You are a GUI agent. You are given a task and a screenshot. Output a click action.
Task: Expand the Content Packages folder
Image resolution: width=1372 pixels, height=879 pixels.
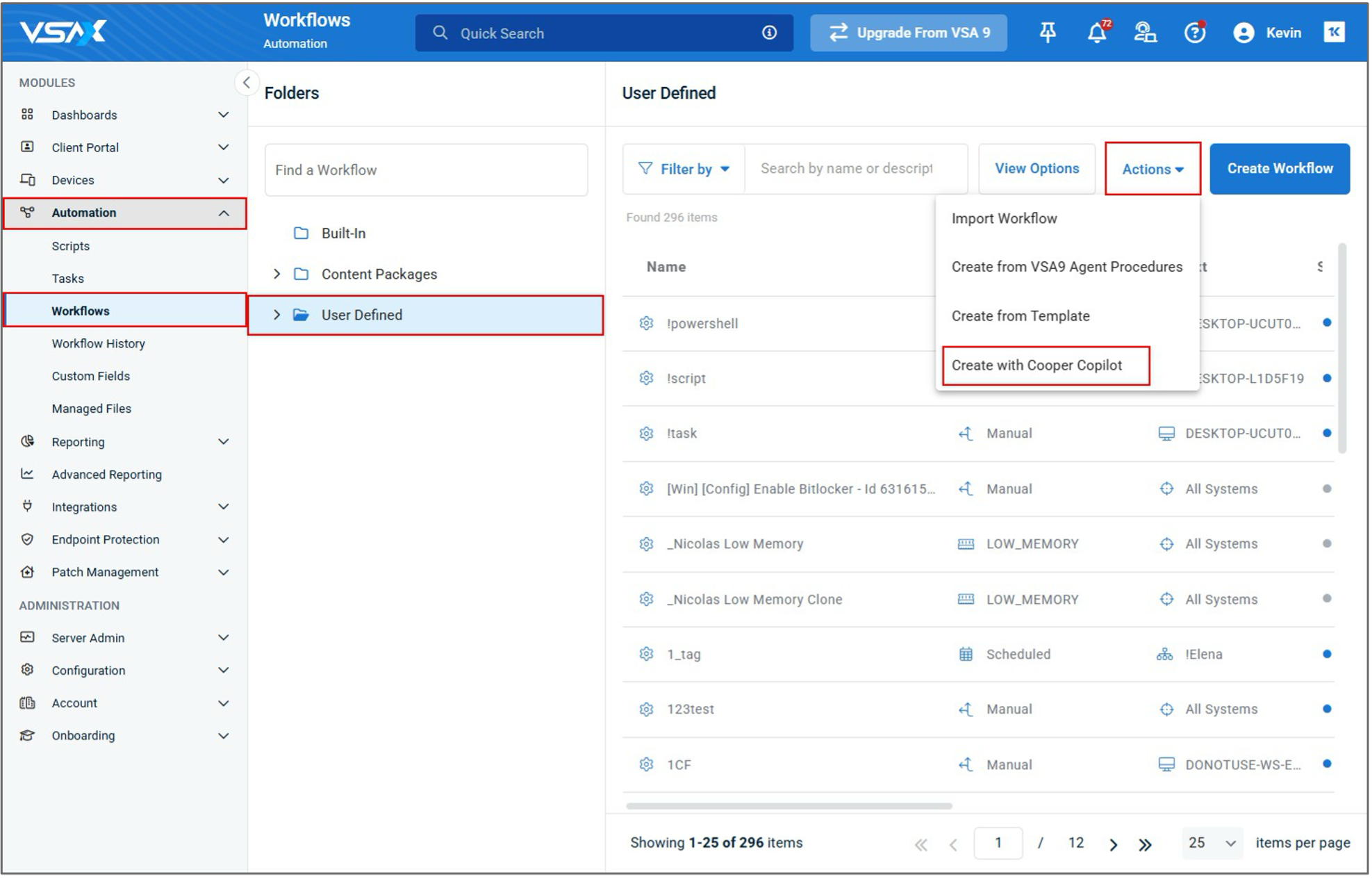(x=276, y=274)
